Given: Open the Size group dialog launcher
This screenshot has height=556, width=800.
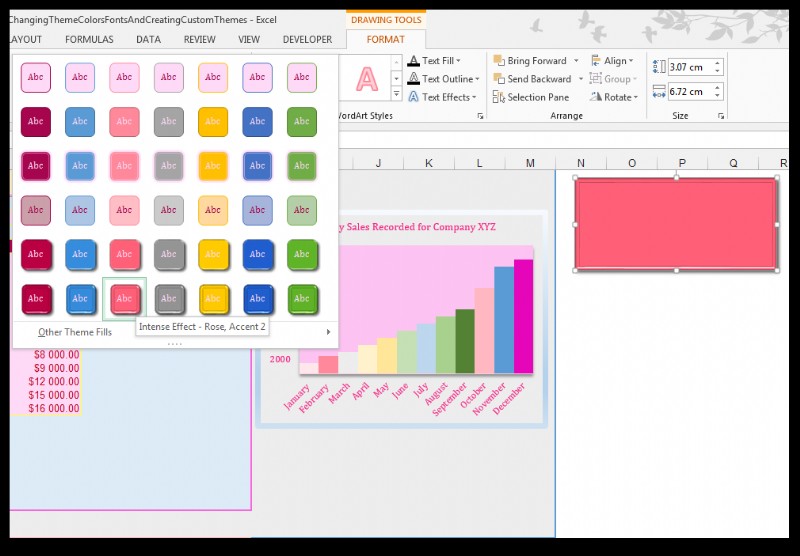Looking at the screenshot, I should (721, 116).
